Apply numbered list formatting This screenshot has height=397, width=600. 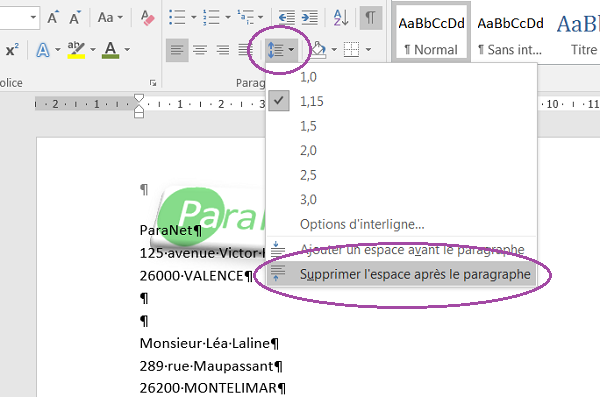[x=211, y=18]
